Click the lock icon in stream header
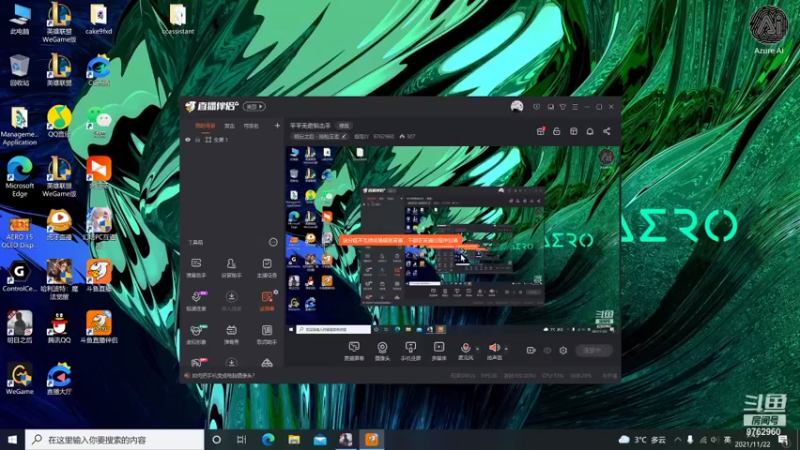Screen dimensions: 800x450 pyautogui.click(x=557, y=131)
